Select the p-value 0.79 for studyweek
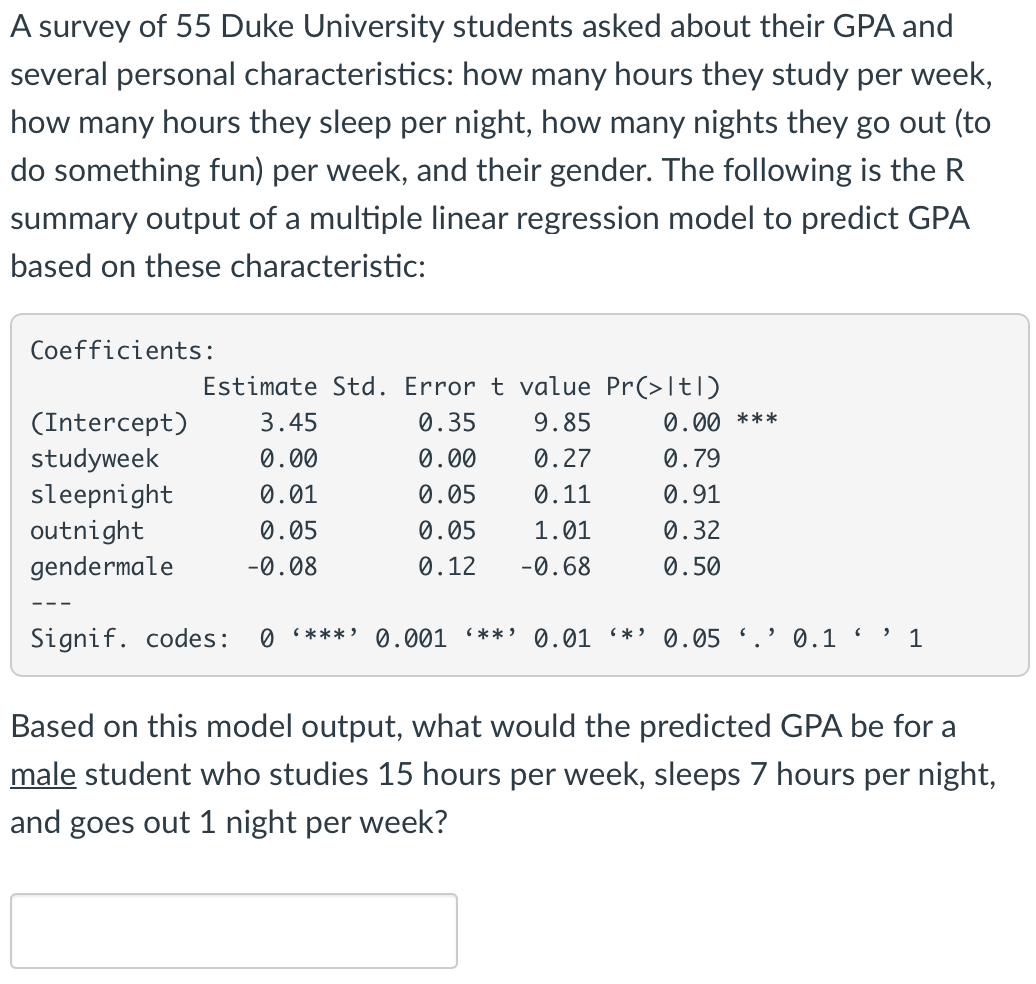This screenshot has height=984, width=1036. click(x=692, y=458)
